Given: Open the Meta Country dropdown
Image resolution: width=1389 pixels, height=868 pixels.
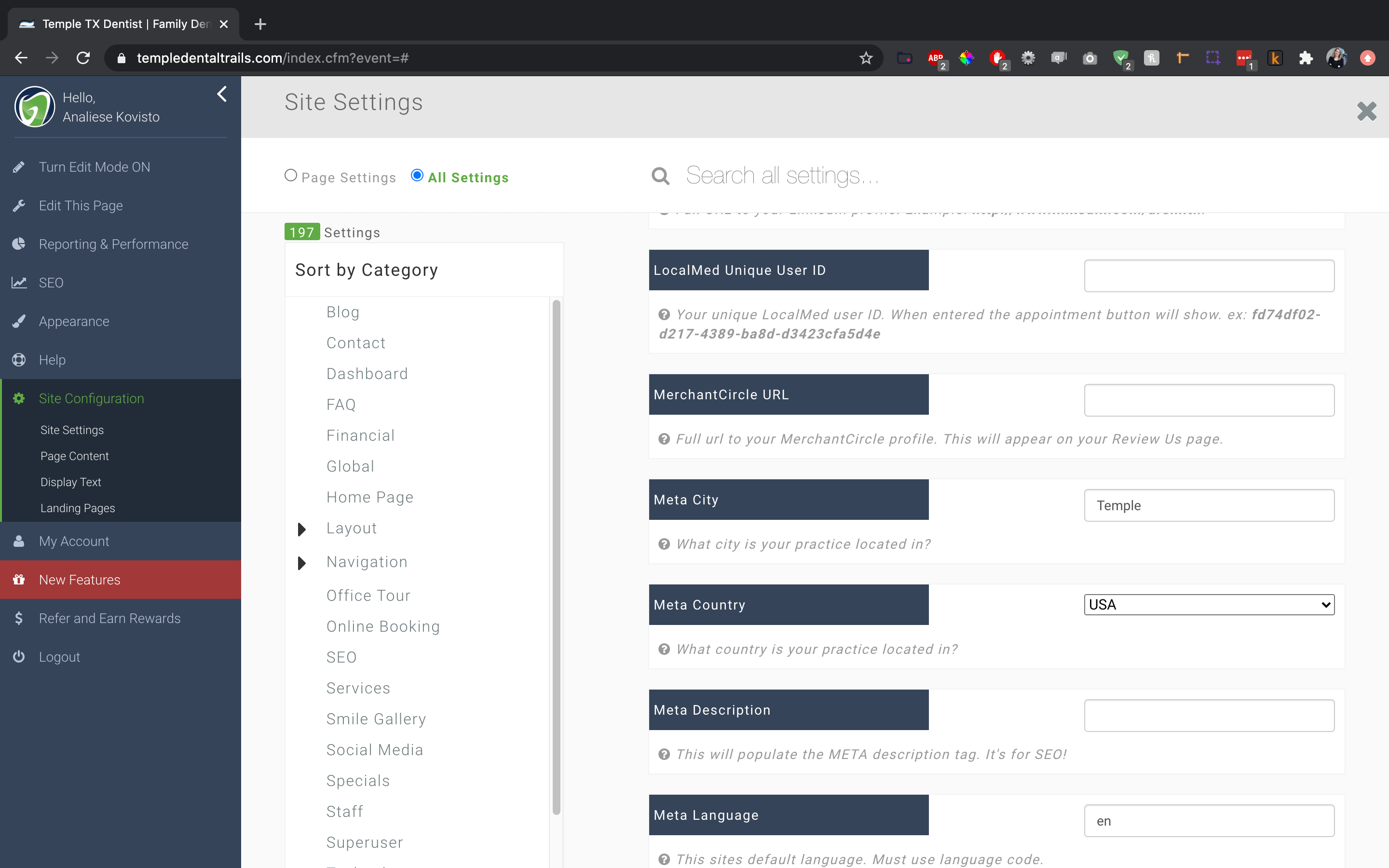Looking at the screenshot, I should click(x=1209, y=605).
